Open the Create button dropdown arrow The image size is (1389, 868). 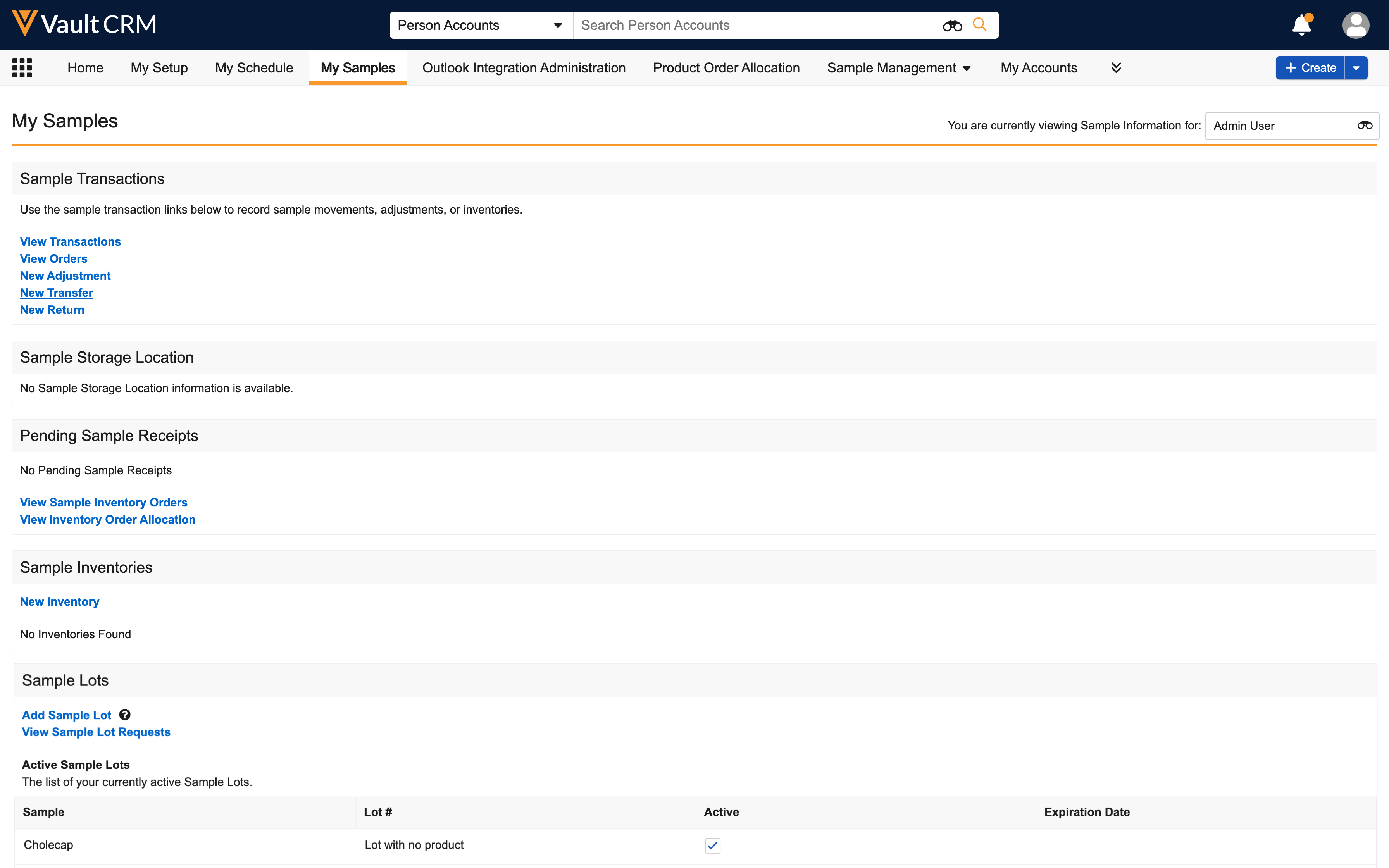tap(1356, 68)
